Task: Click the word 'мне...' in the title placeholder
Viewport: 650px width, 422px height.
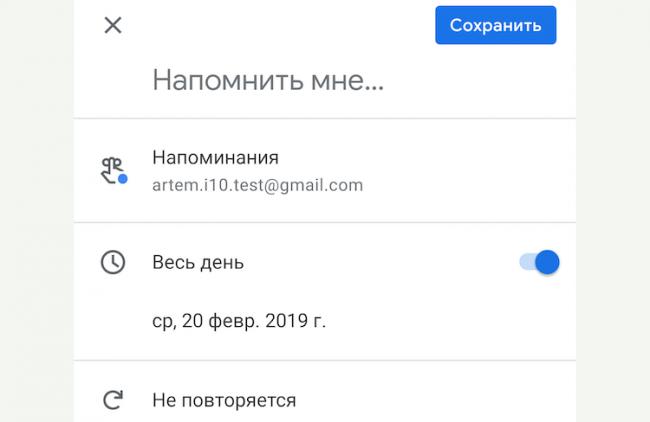Action: (347, 80)
